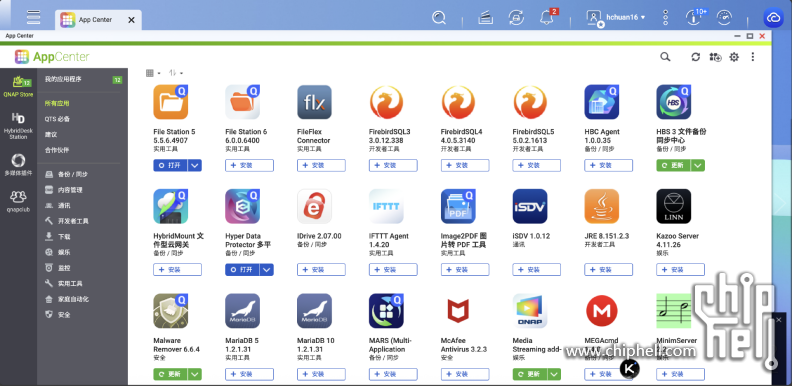Viewport: 792px width, 386px height.
Task: Click the HBS 3 app icon
Action: click(x=673, y=102)
